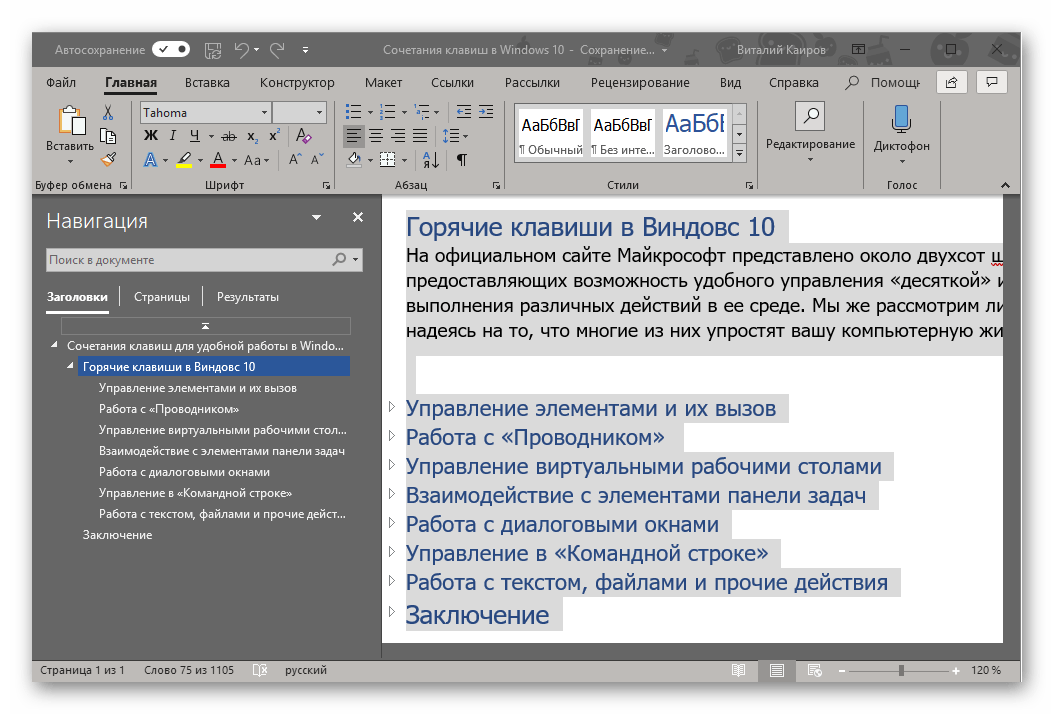This screenshot has height=714, width=1054.
Task: Apply the Заголово... heading style
Action: (694, 133)
